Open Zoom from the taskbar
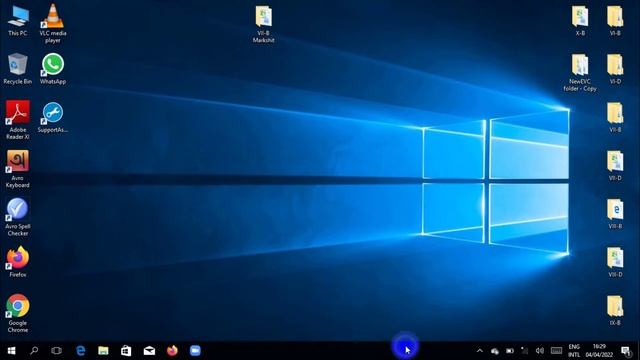Screen dimensions: 640x360 pyautogui.click(x=195, y=351)
